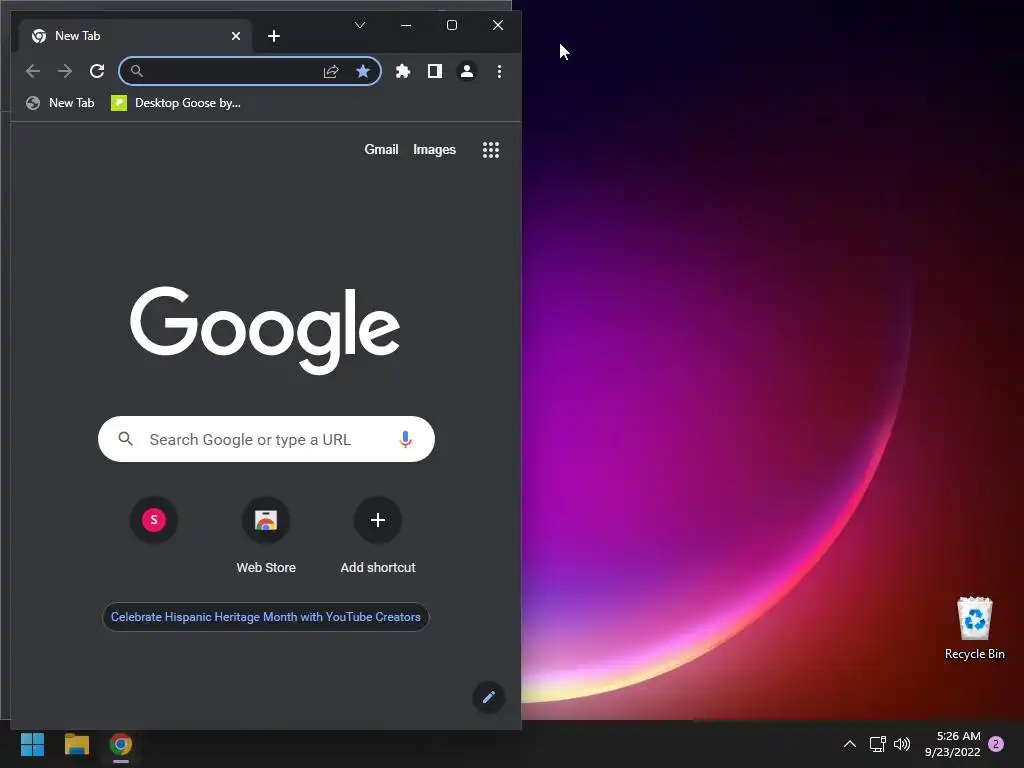The height and width of the screenshot is (768, 1024).
Task: Open File Explorer from the taskbar
Action: pyautogui.click(x=77, y=744)
